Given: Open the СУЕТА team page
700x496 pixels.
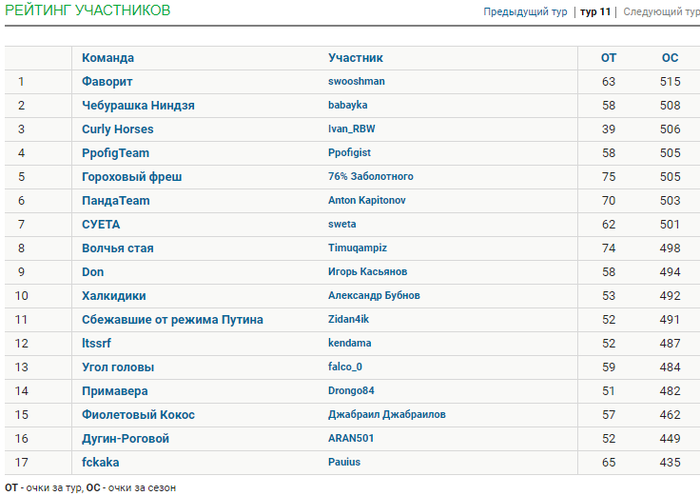Looking at the screenshot, I should click(101, 225).
